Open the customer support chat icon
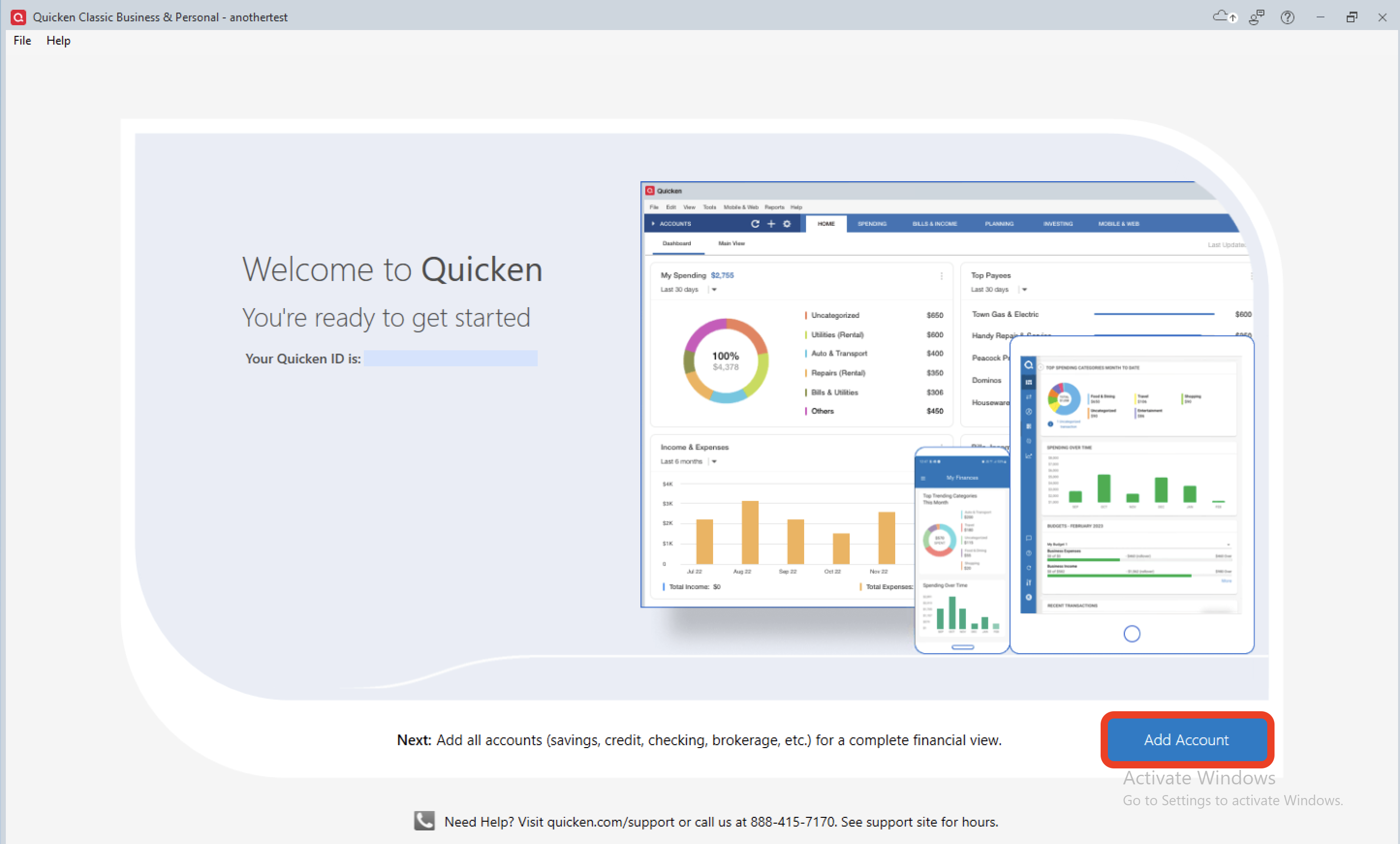The image size is (1400, 844). coord(1256,17)
